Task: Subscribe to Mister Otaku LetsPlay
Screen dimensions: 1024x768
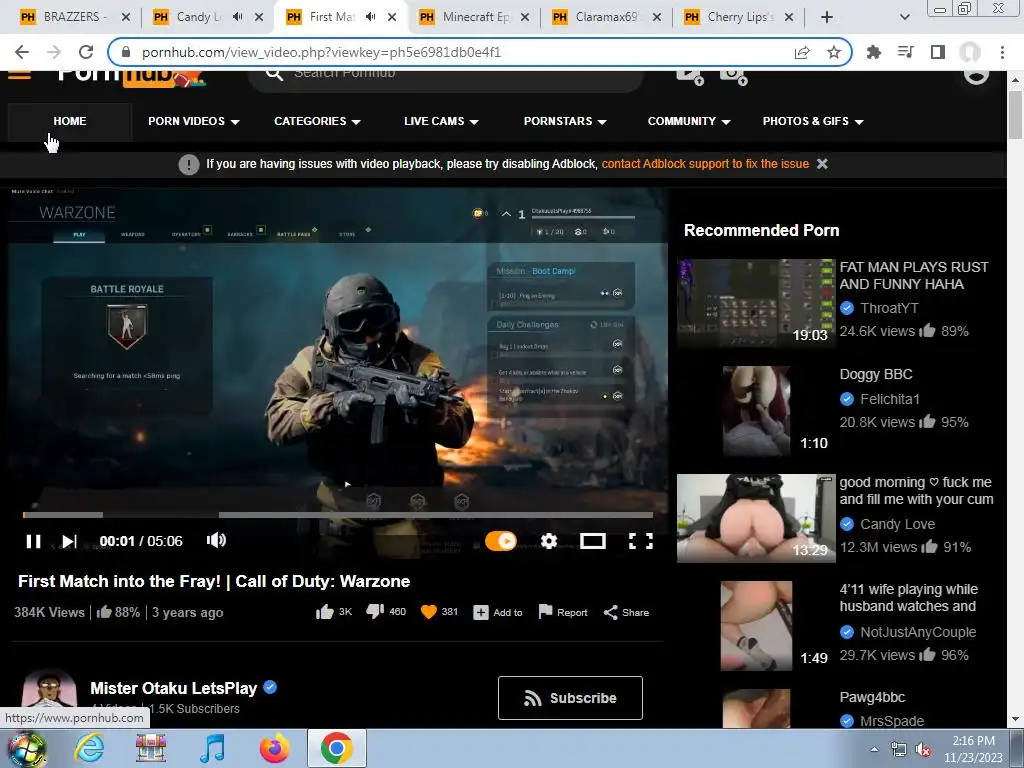Action: click(x=570, y=698)
